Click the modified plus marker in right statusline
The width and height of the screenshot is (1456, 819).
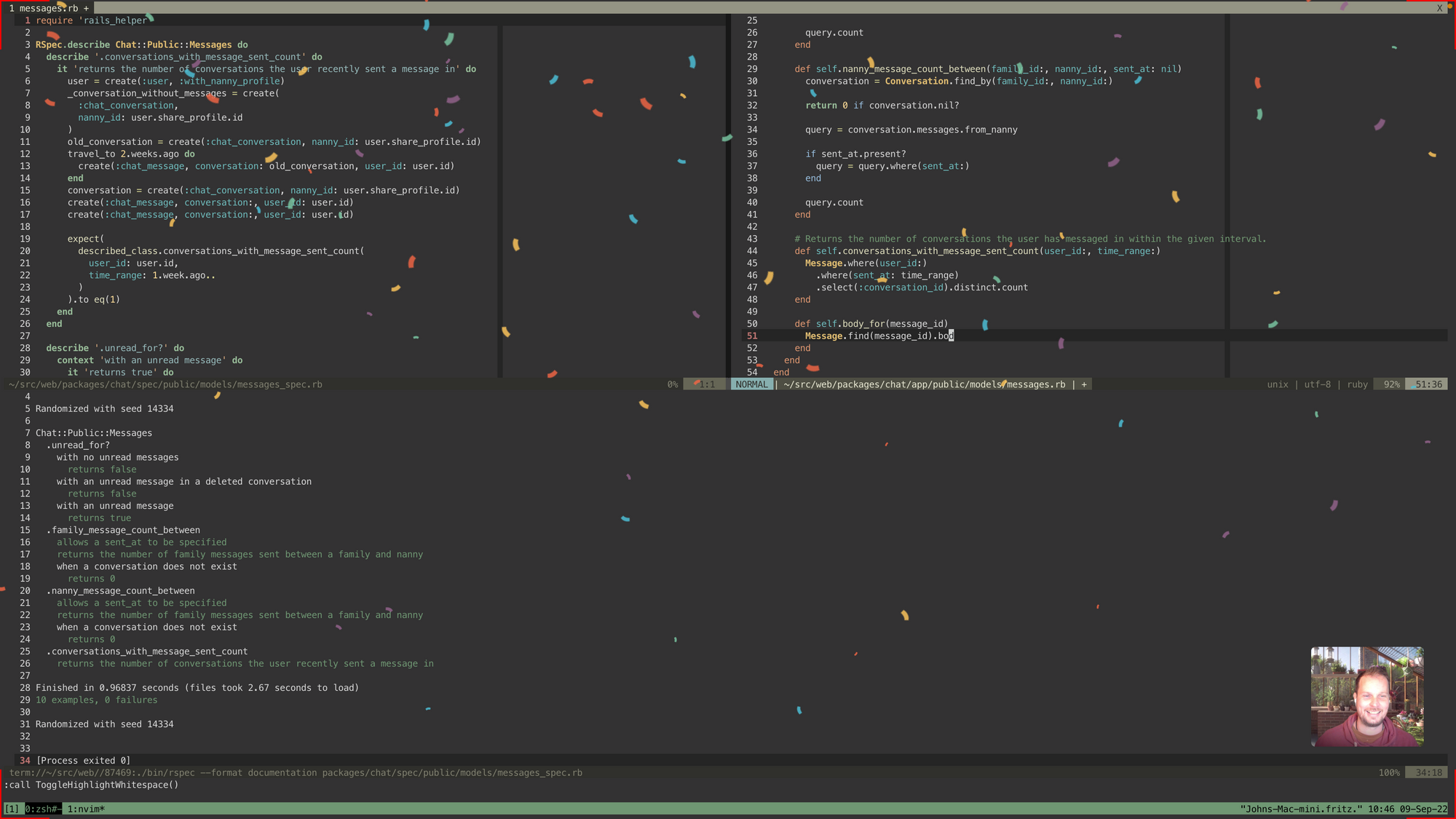coord(1084,384)
